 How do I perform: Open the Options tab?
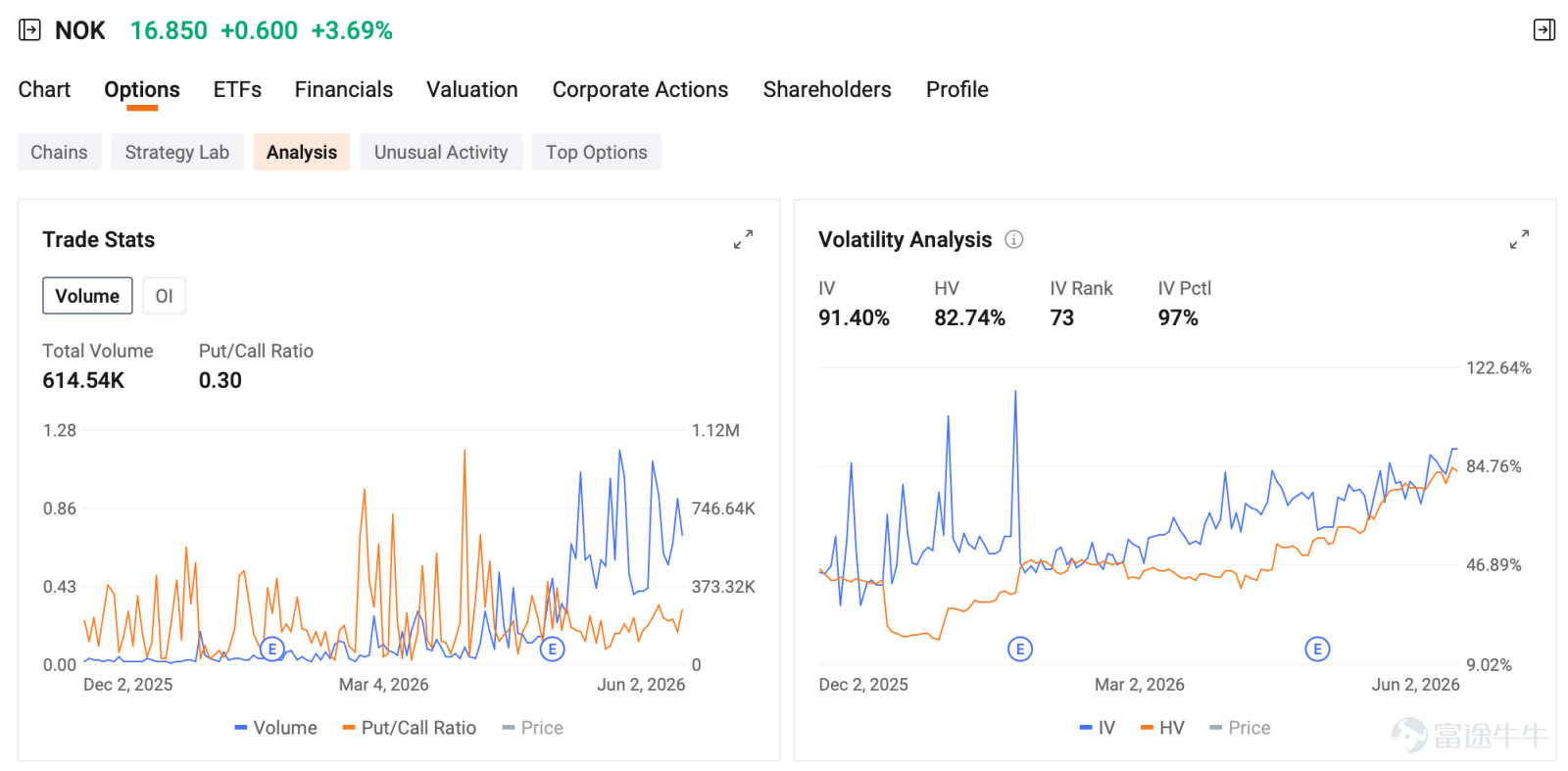pos(142,89)
